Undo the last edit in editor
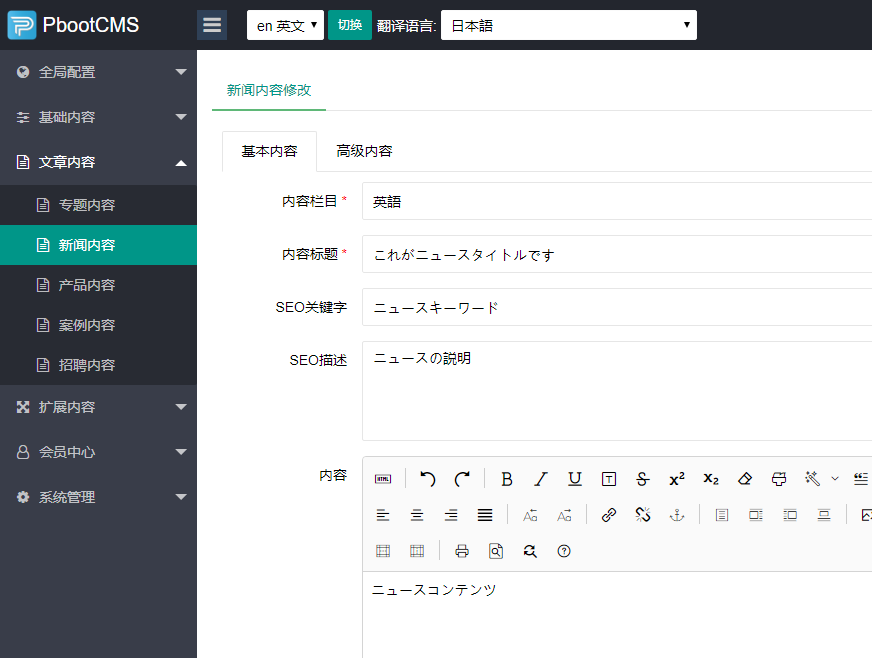Image resolution: width=872 pixels, height=658 pixels. (x=428, y=479)
